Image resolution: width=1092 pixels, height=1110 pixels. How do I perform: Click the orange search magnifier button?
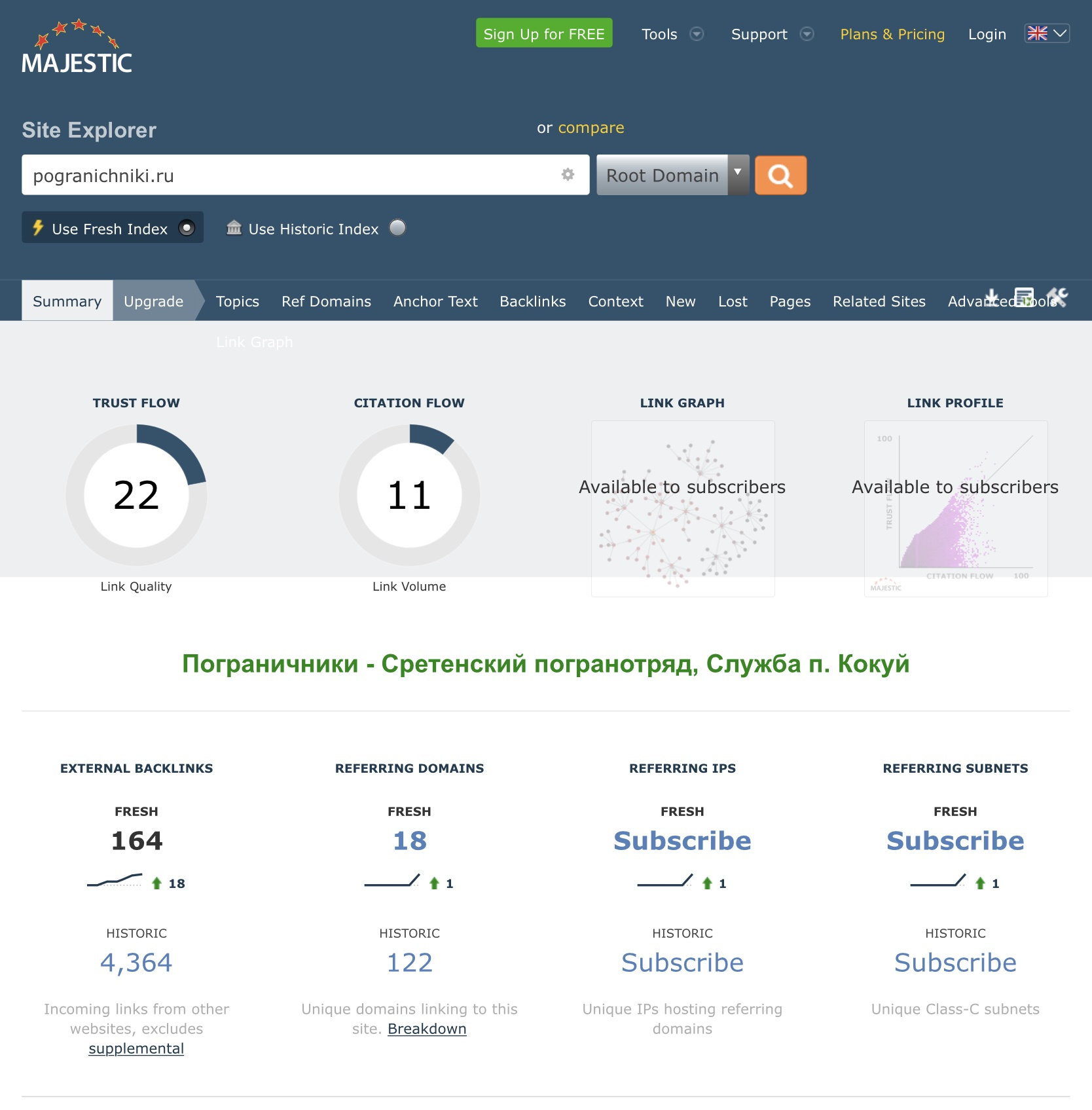(780, 176)
